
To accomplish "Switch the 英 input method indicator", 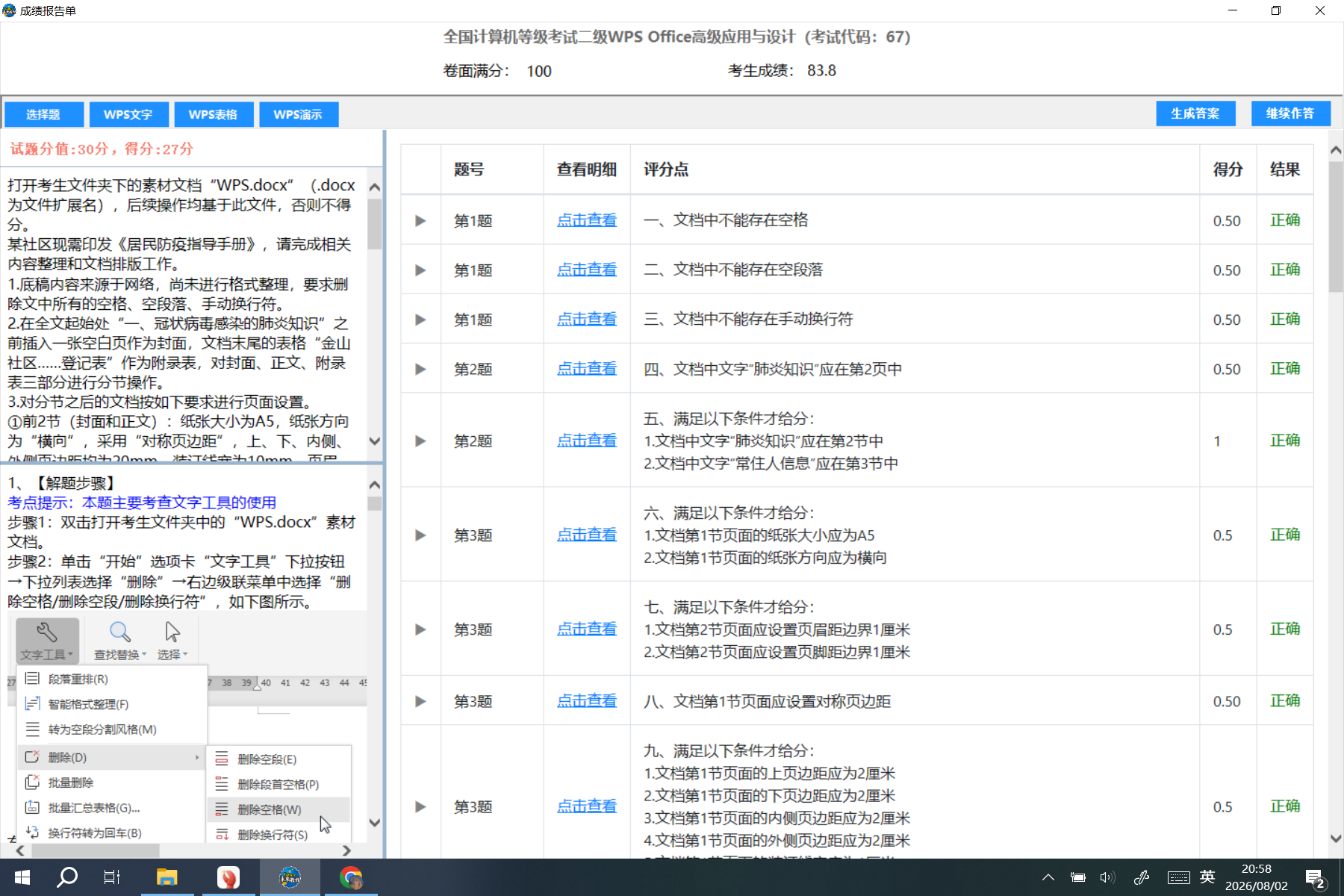I will pyautogui.click(x=1207, y=877).
